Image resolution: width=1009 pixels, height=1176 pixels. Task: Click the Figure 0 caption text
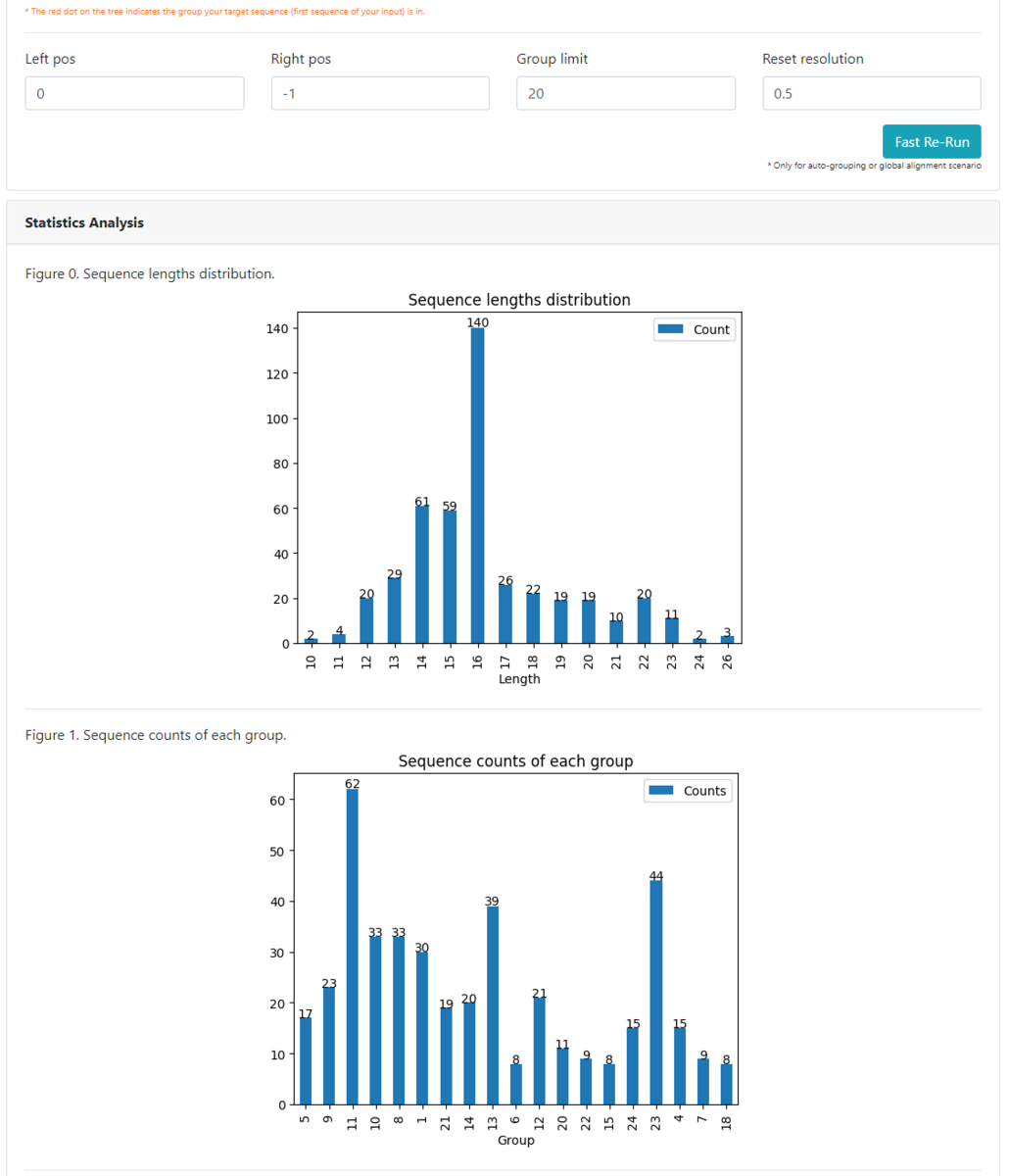click(x=150, y=273)
